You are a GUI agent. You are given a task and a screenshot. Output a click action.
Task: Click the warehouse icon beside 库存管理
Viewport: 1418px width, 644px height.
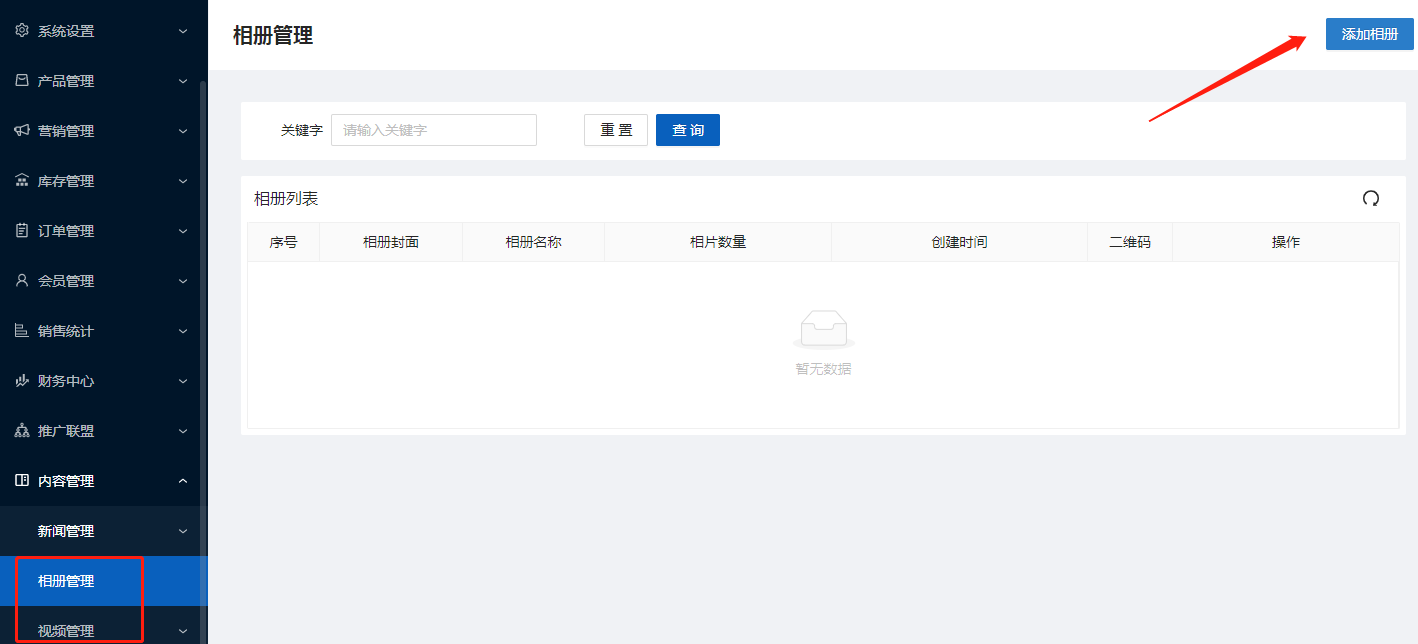[x=22, y=181]
